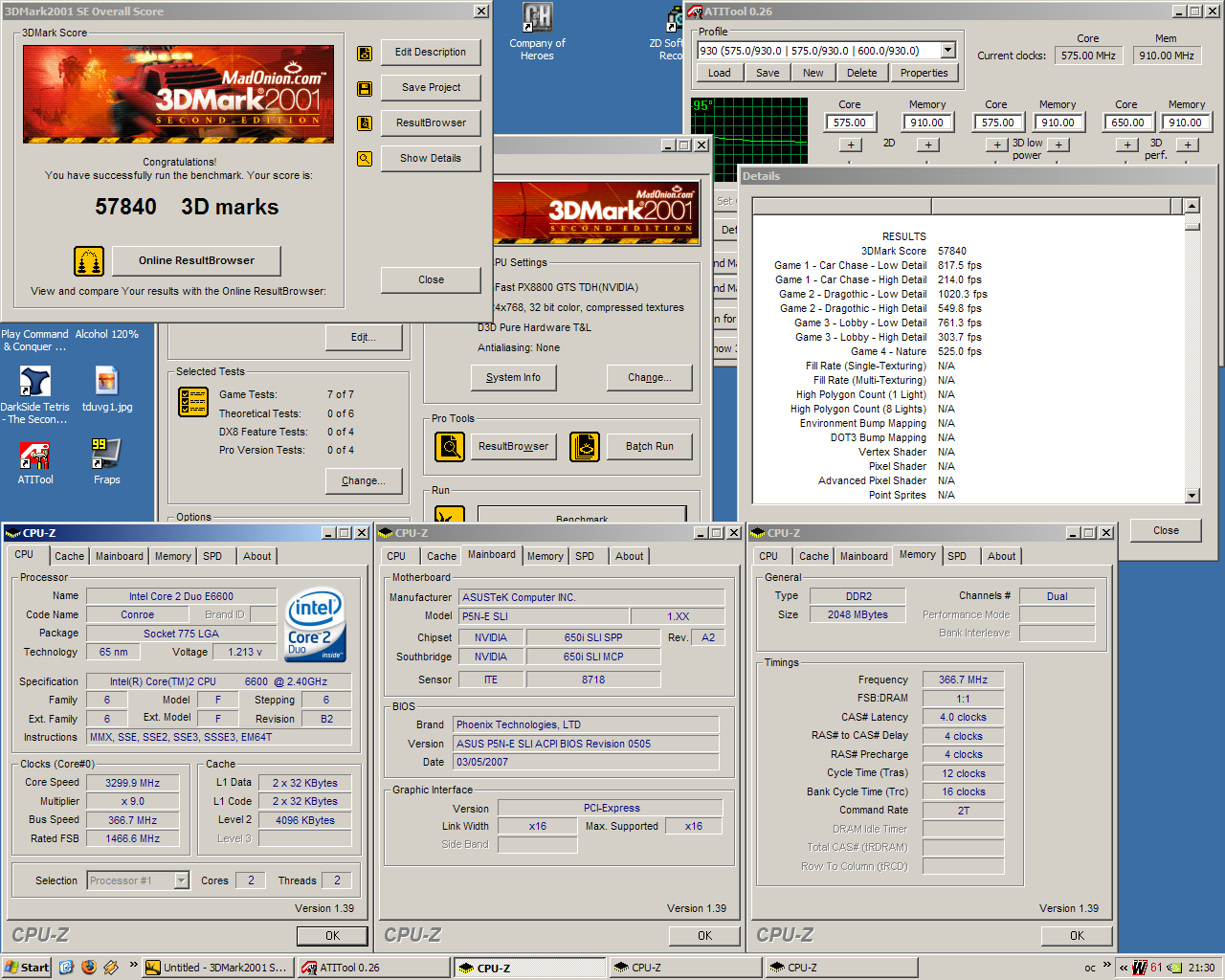Open the Mainboard tab in CPU-Z Memory window
Screen dimensions: 1225x980
863,556
